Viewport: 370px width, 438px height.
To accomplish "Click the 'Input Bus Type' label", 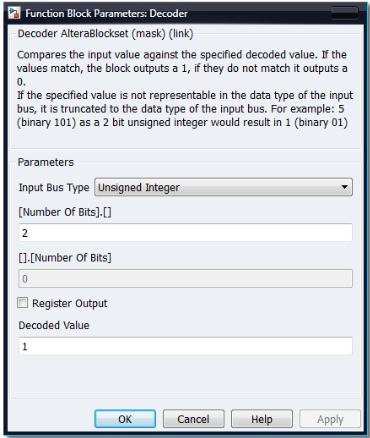I will 54,187.
